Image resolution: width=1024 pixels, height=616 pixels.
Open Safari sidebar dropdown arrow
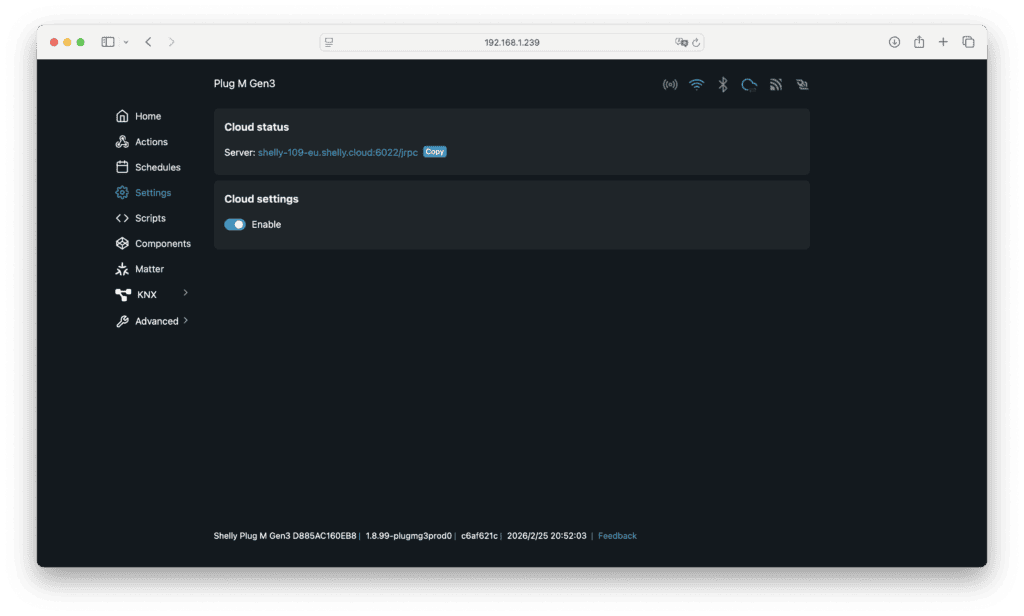pos(126,42)
